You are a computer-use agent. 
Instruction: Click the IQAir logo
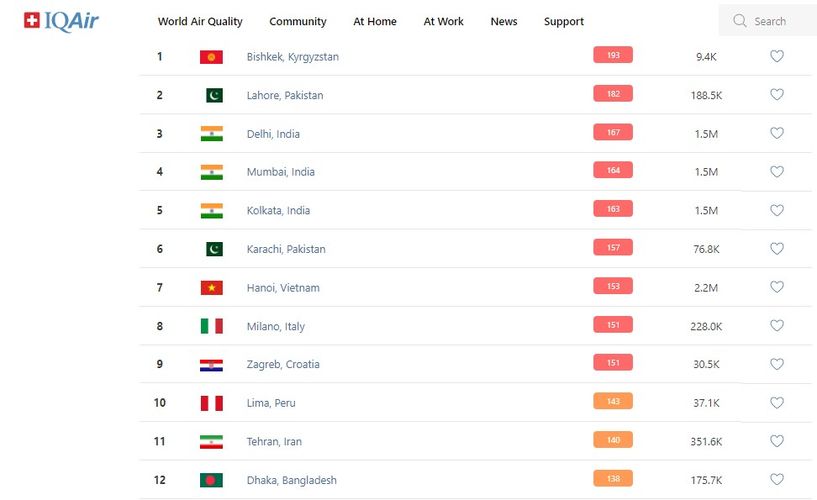(x=61, y=20)
